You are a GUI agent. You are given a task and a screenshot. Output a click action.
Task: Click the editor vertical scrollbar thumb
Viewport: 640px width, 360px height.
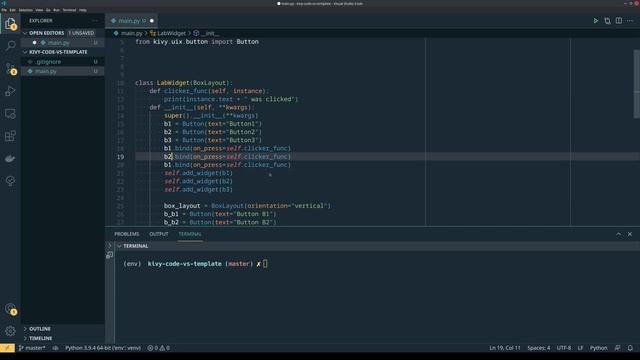(x=636, y=84)
